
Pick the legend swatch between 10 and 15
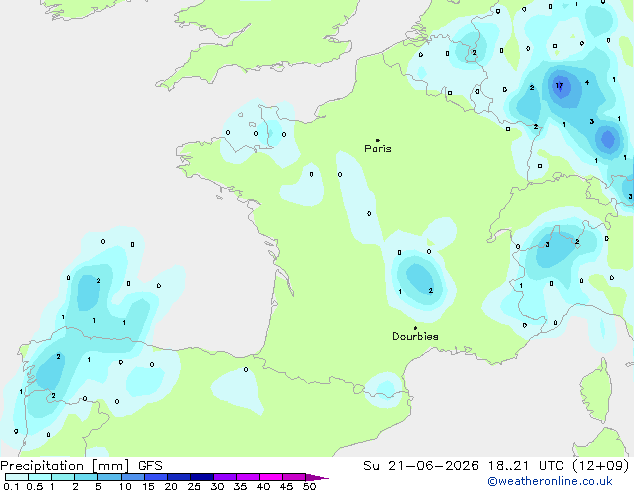(x=133, y=477)
